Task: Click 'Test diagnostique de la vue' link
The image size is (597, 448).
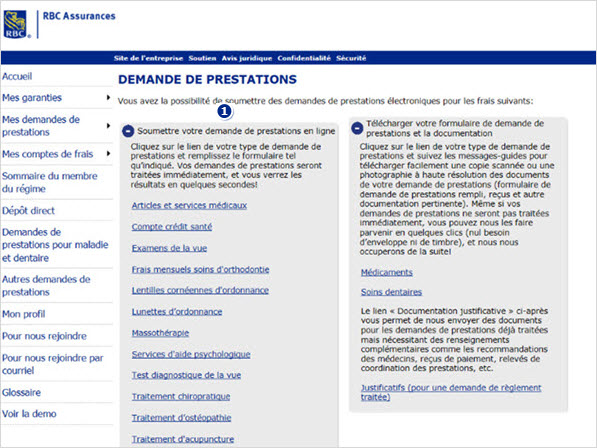Action: (x=186, y=375)
